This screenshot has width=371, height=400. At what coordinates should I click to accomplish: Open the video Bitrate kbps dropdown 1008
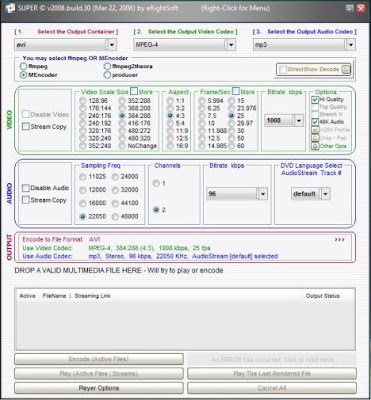click(x=284, y=121)
